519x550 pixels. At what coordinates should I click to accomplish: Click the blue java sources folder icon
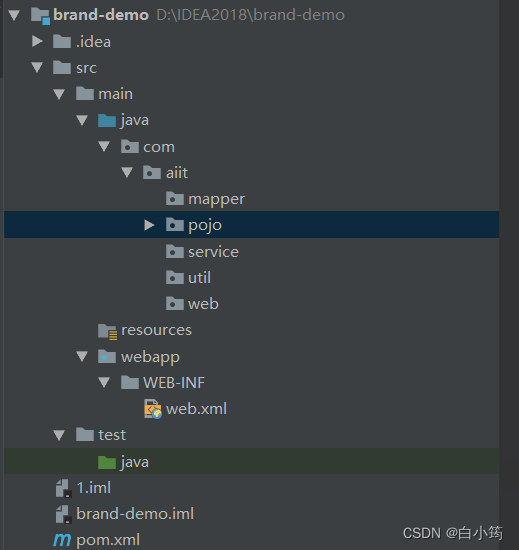pos(107,120)
